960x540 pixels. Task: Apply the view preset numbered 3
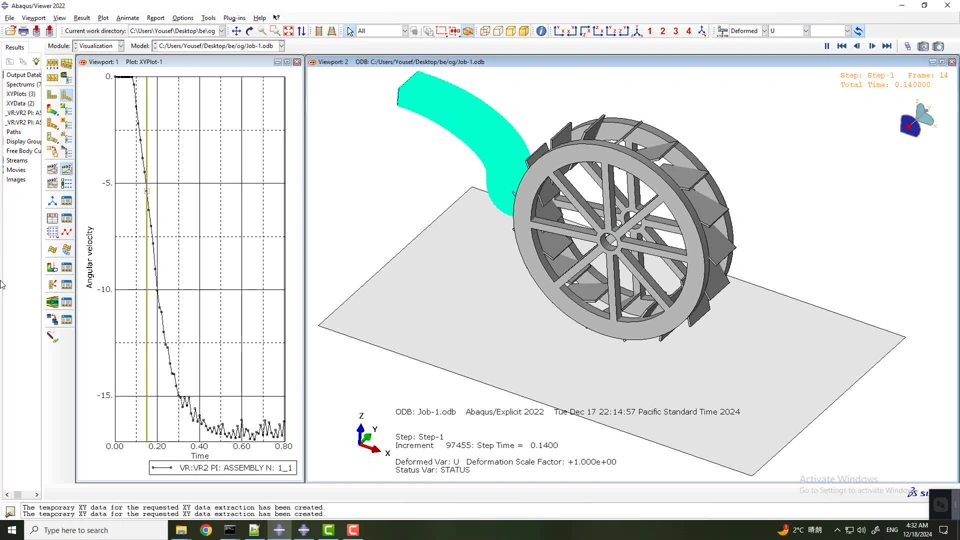675,31
